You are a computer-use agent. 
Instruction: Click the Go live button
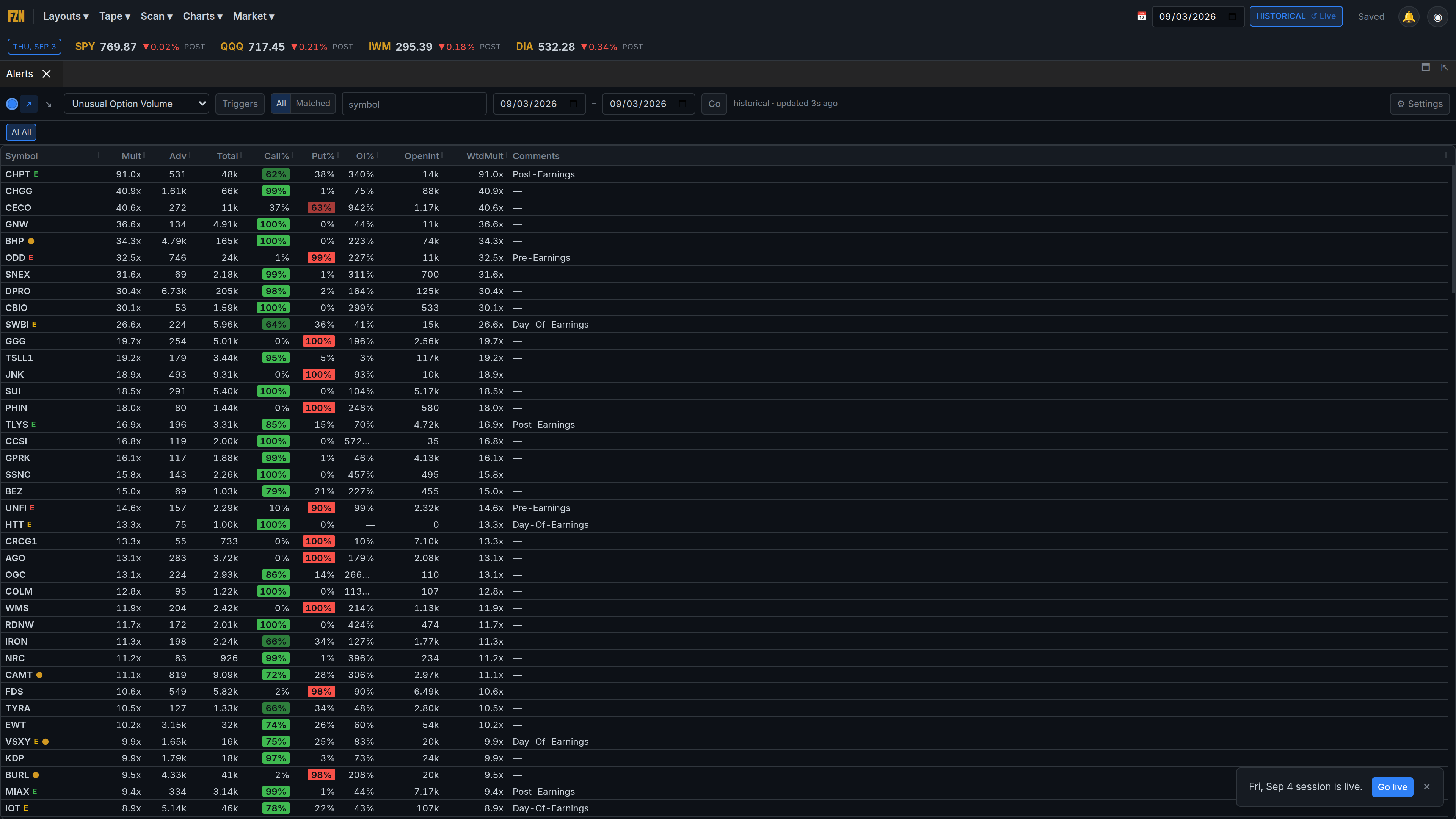(x=1392, y=787)
